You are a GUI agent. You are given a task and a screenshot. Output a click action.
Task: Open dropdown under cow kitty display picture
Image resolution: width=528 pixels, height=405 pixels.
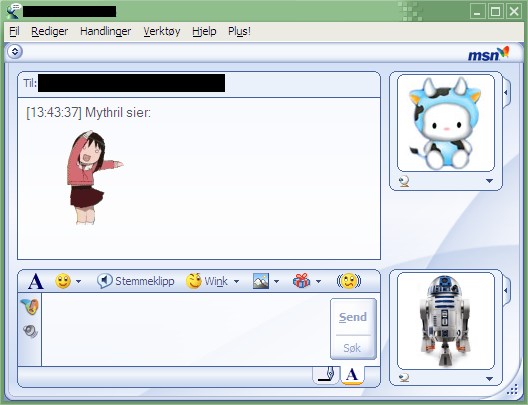pos(489,181)
